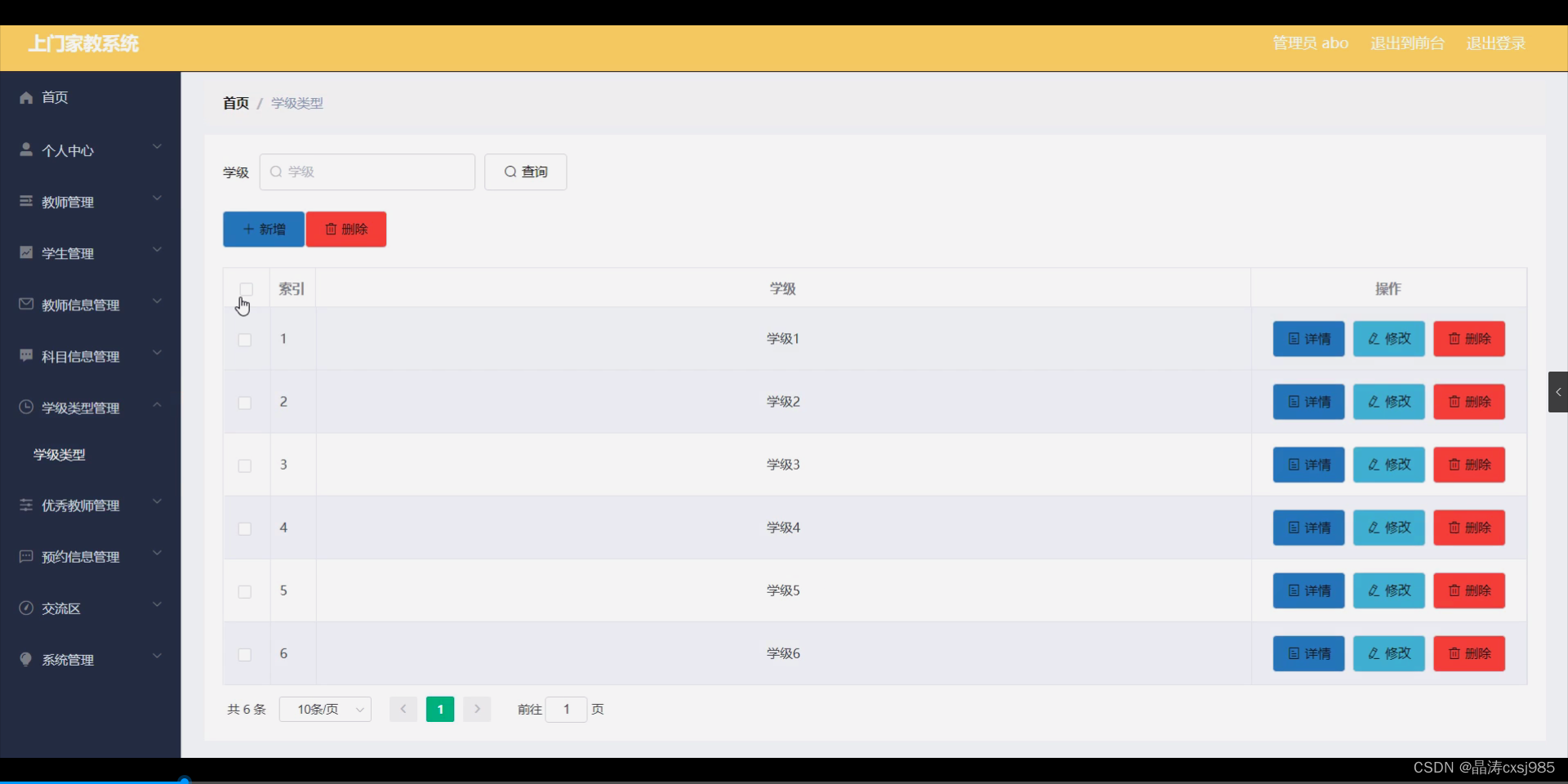Click the right-edge panel collapse arrow
This screenshot has height=784, width=1568.
pos(1558,392)
